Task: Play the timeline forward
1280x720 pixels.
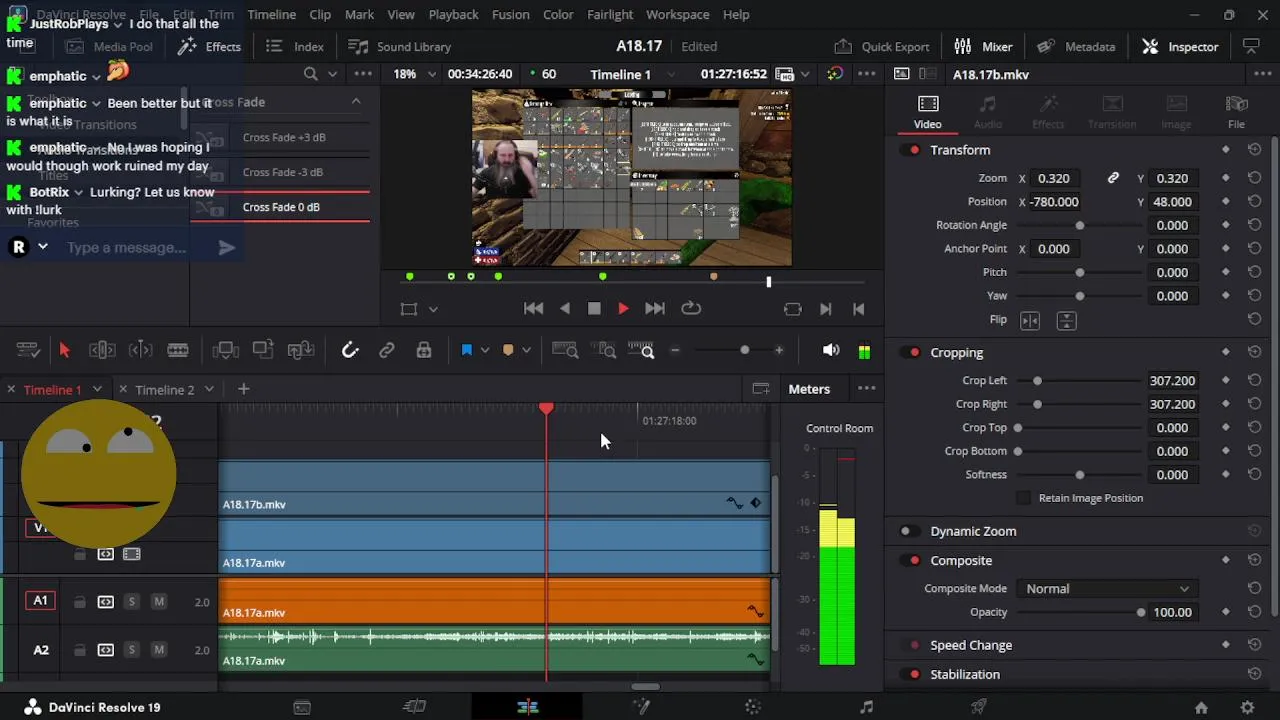Action: [623, 309]
